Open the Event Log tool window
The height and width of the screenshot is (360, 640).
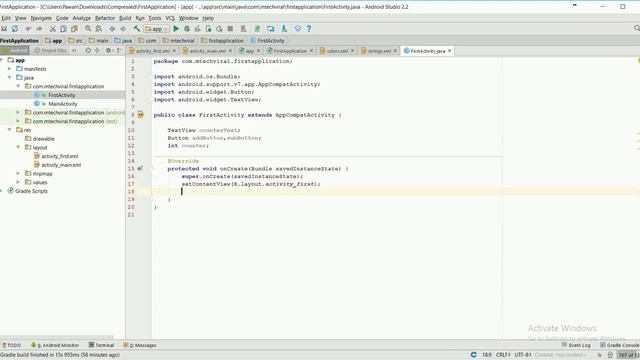pyautogui.click(x=576, y=345)
